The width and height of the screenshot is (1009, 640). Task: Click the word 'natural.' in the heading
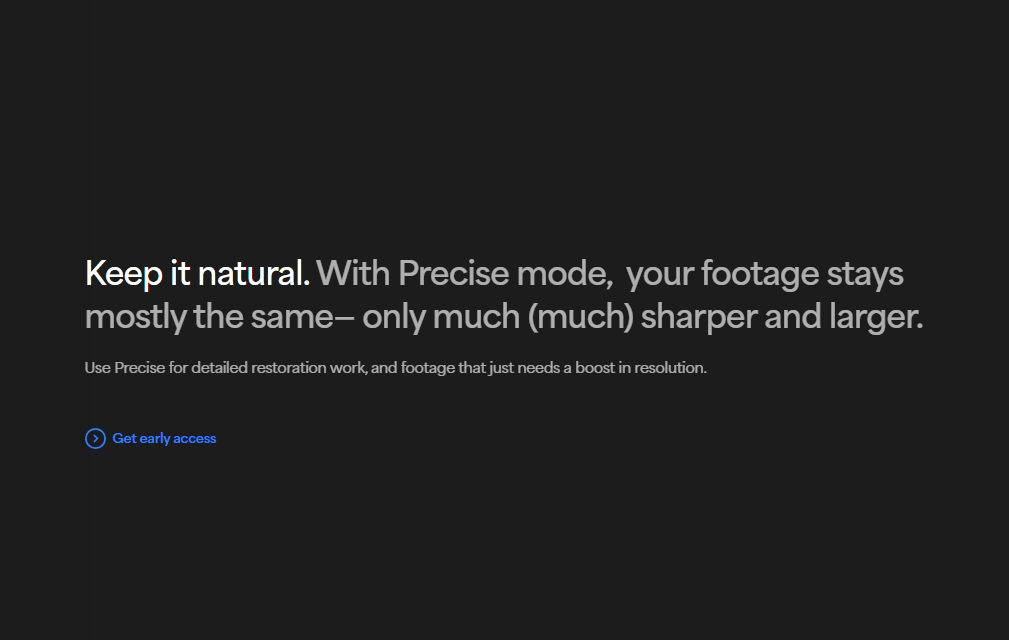[254, 273]
